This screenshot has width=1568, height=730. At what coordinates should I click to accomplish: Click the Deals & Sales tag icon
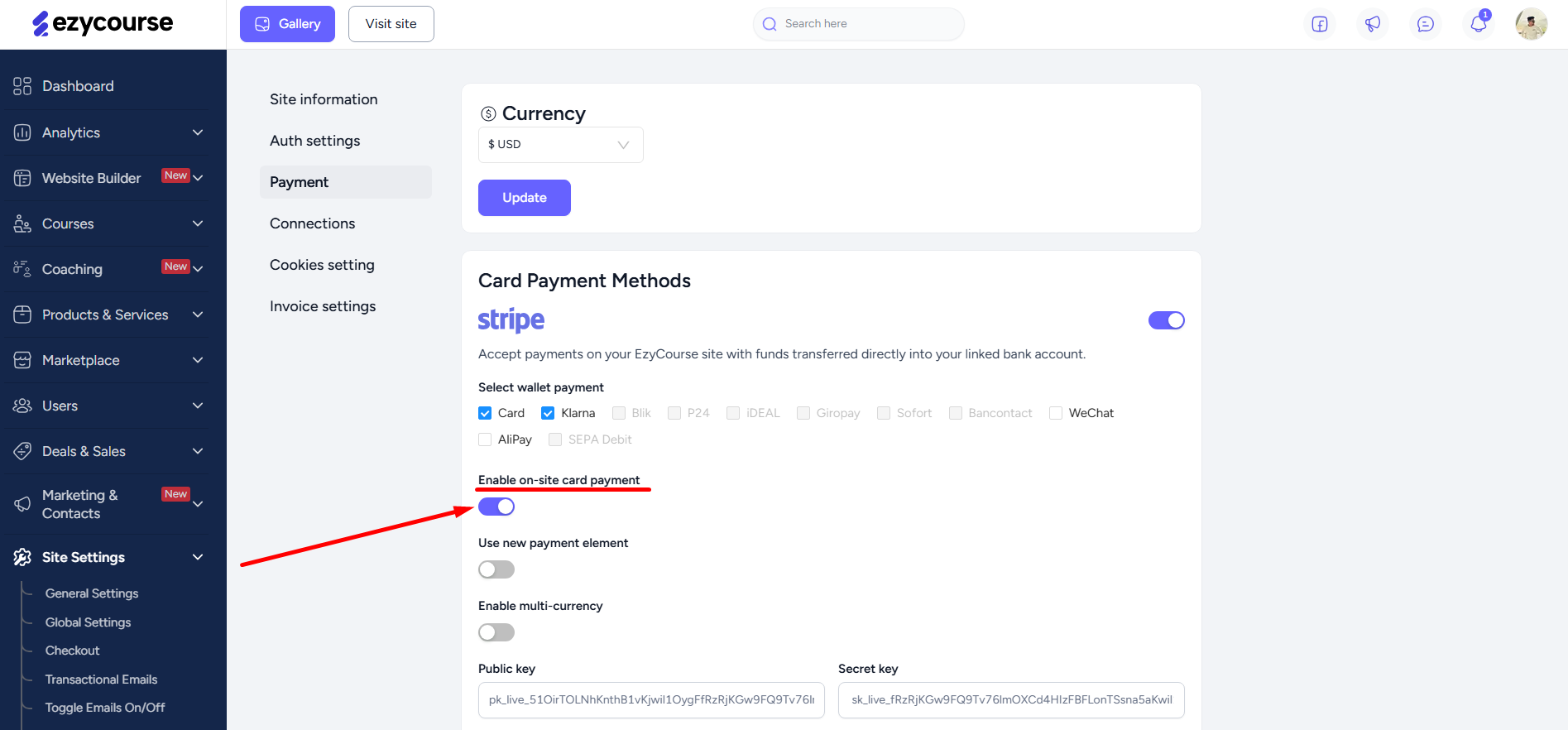[x=22, y=451]
